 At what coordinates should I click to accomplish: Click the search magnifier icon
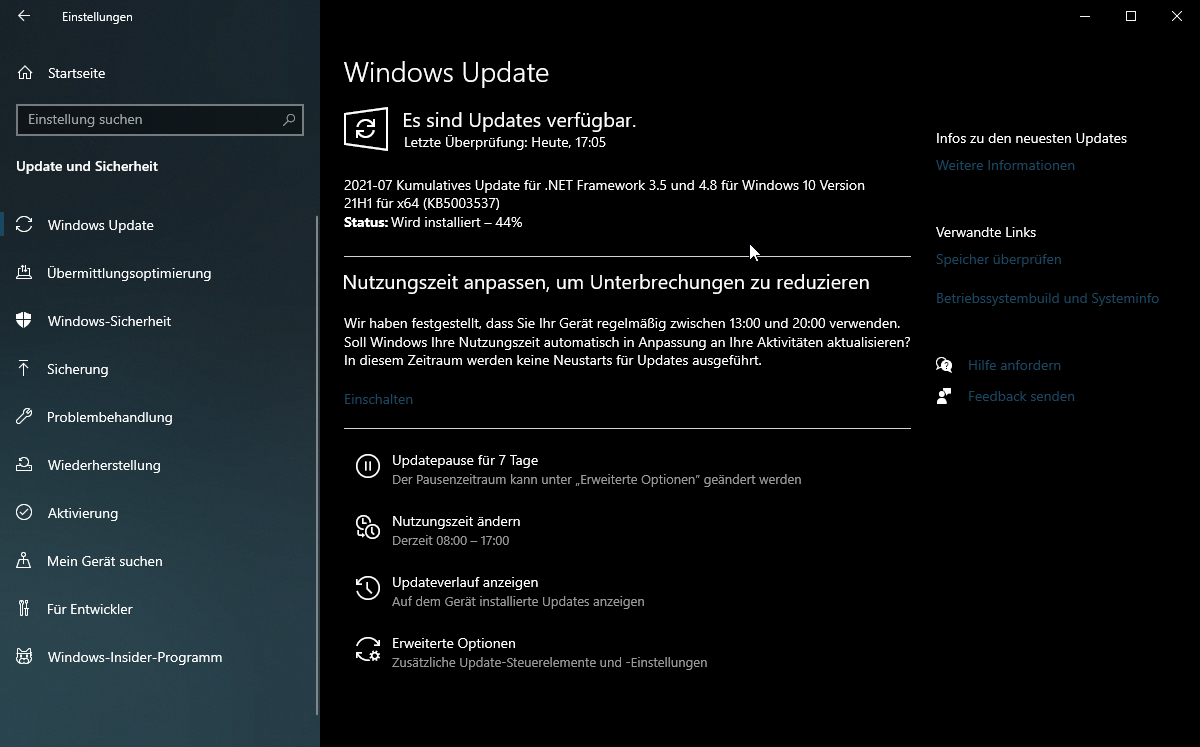[x=289, y=119]
